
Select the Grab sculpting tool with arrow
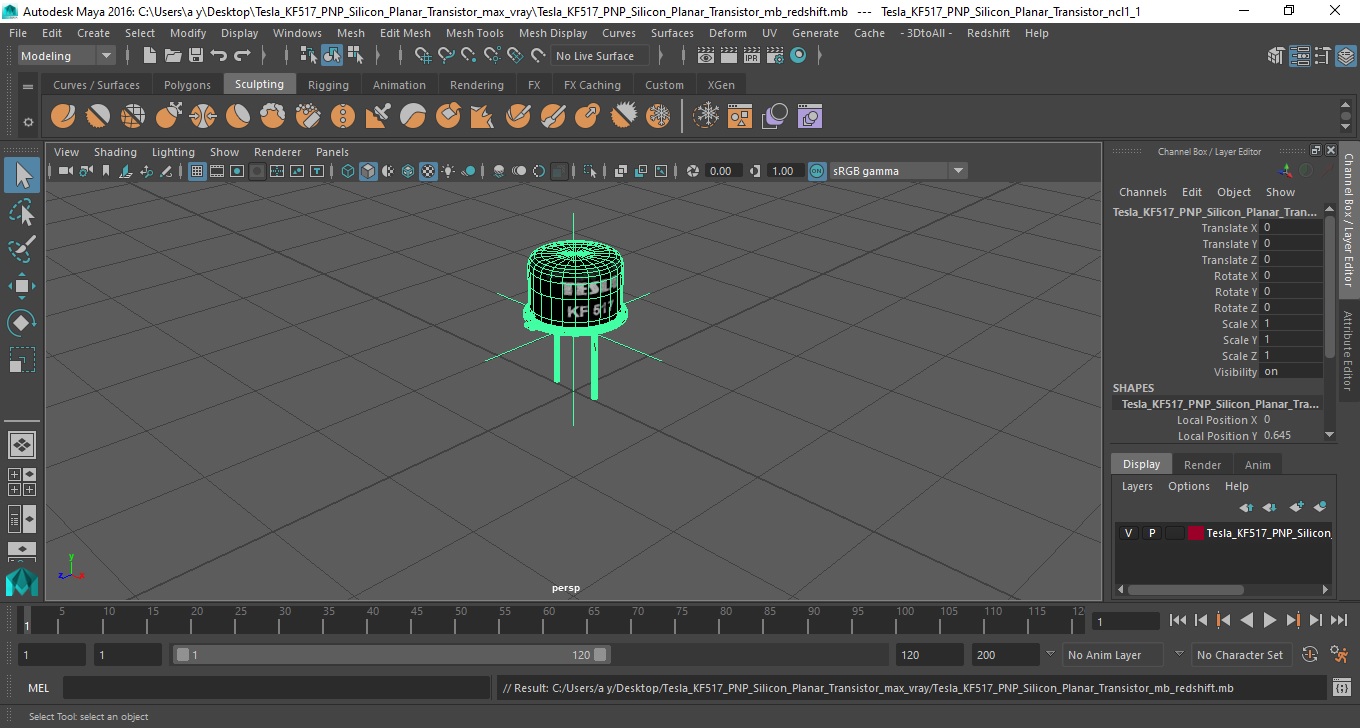pos(168,117)
